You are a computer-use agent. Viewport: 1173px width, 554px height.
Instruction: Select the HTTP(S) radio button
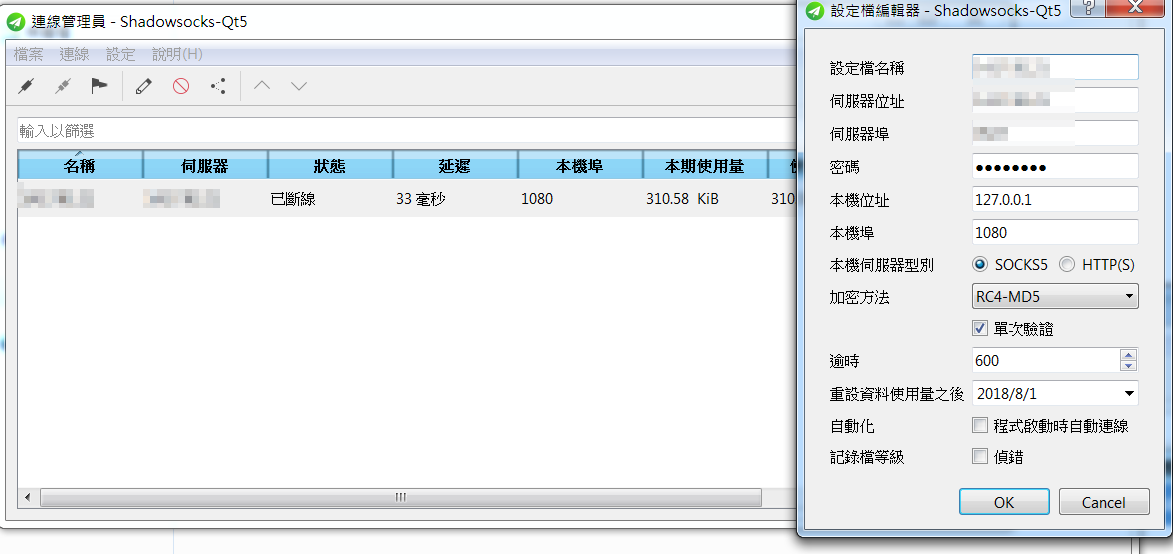point(1067,264)
